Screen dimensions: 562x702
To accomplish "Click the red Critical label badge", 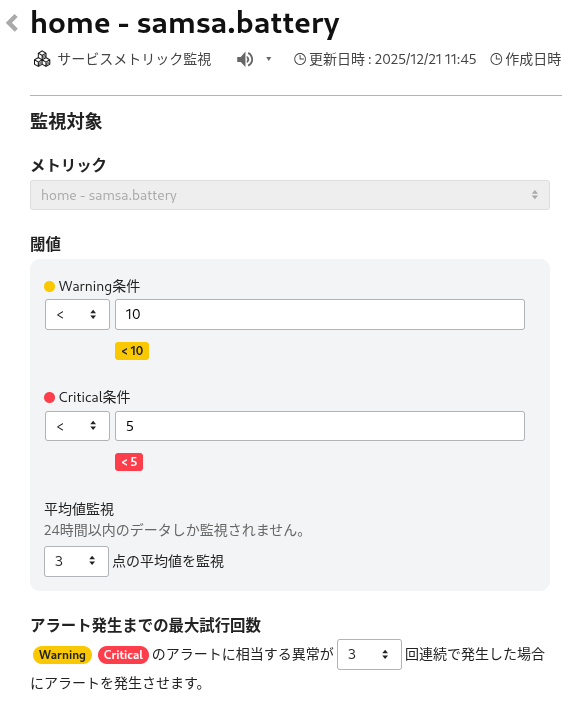I will [x=123, y=655].
